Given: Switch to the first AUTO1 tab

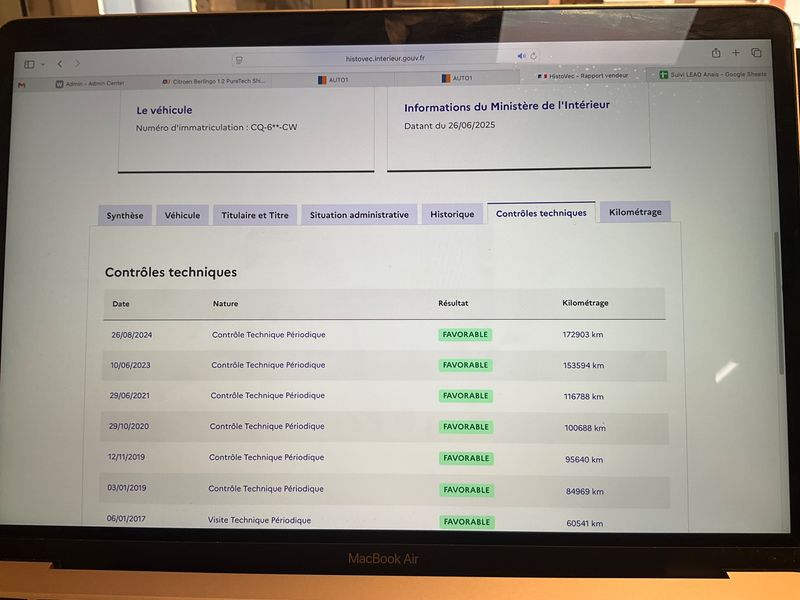Looking at the screenshot, I should pyautogui.click(x=333, y=80).
